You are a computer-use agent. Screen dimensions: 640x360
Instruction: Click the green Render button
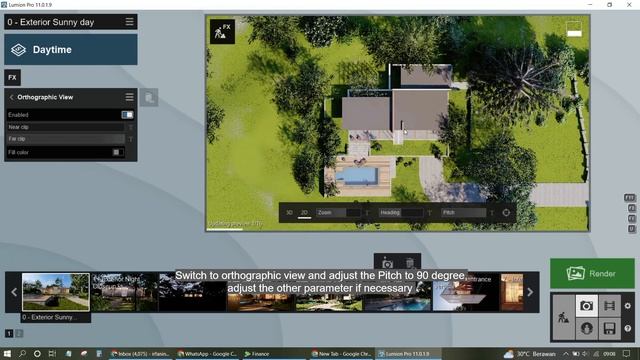pos(592,273)
